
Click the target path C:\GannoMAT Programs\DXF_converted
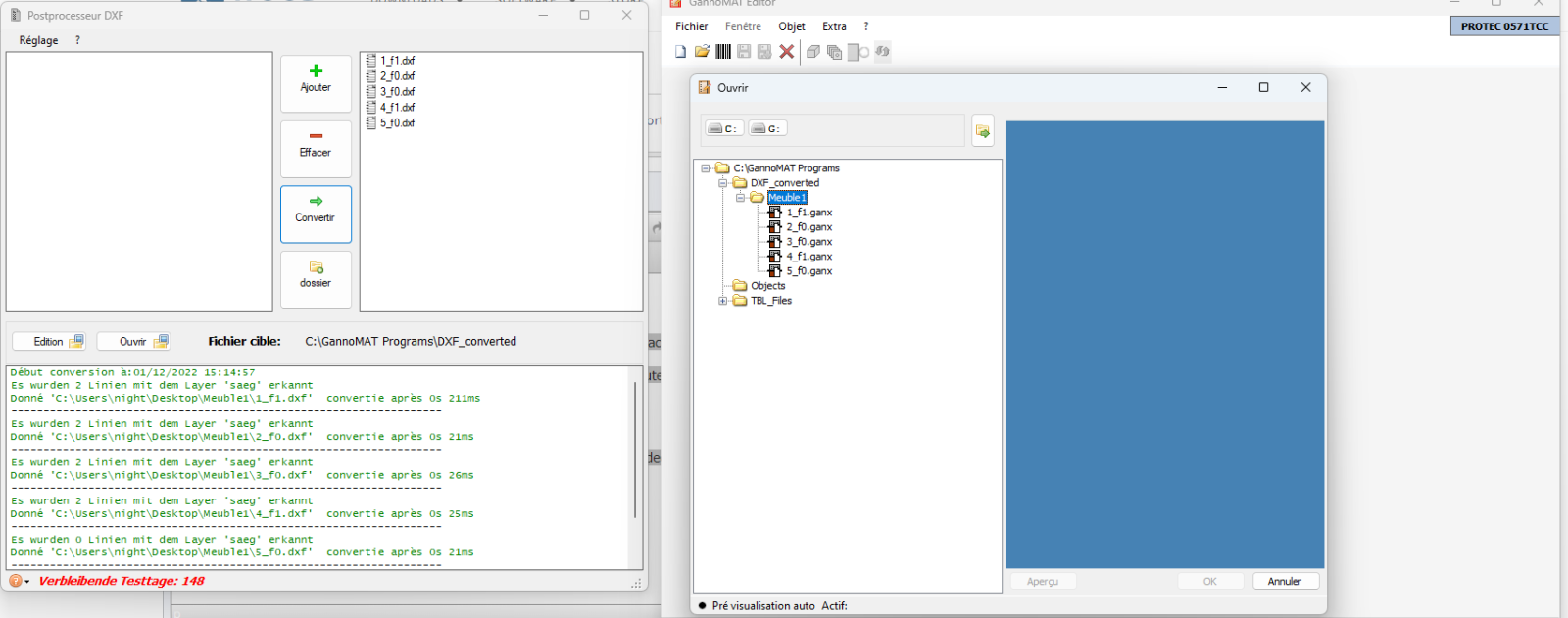click(x=411, y=342)
